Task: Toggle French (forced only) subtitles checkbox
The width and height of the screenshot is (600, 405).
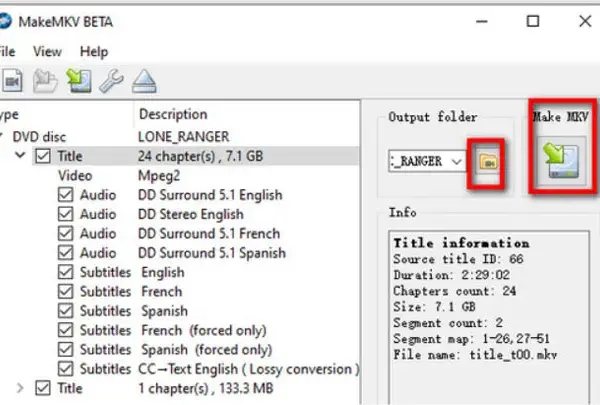Action: [x=65, y=330]
